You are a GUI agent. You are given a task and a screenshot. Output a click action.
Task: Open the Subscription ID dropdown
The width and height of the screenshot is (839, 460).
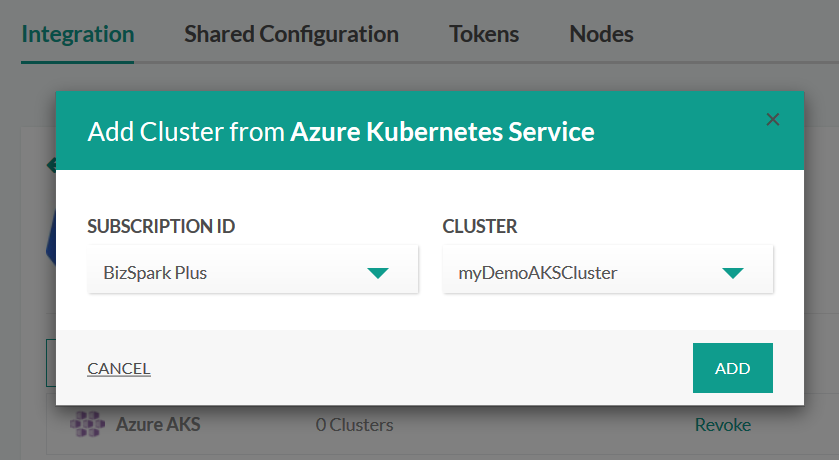(x=252, y=271)
